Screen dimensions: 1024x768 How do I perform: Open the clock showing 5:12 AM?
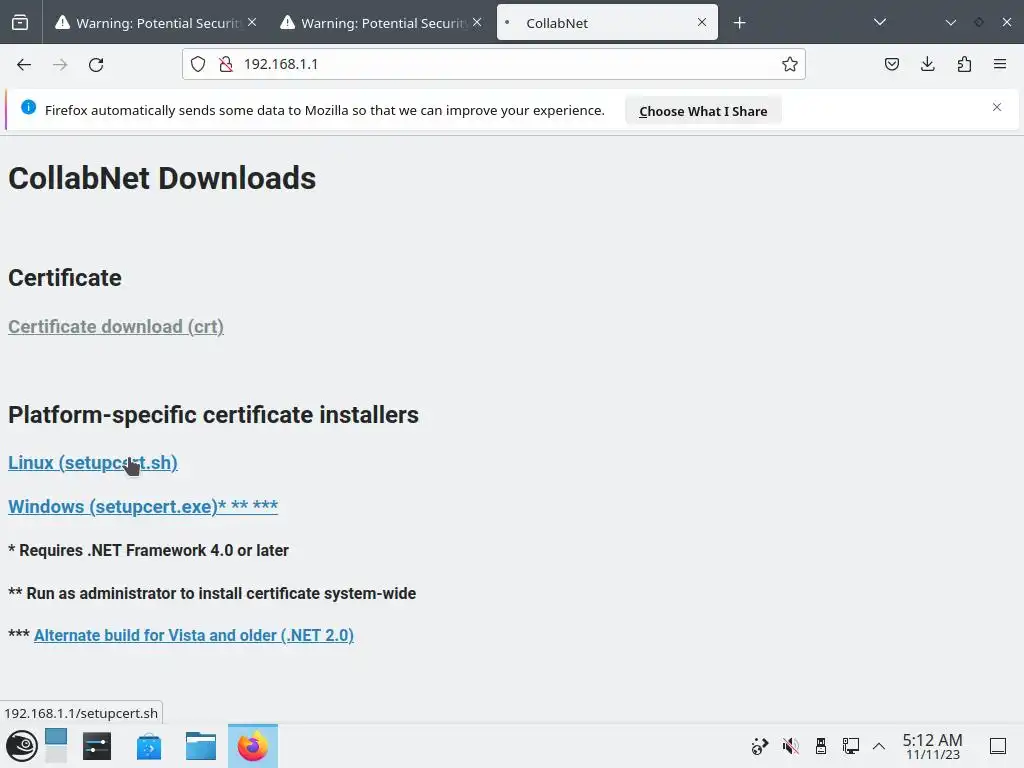point(933,746)
